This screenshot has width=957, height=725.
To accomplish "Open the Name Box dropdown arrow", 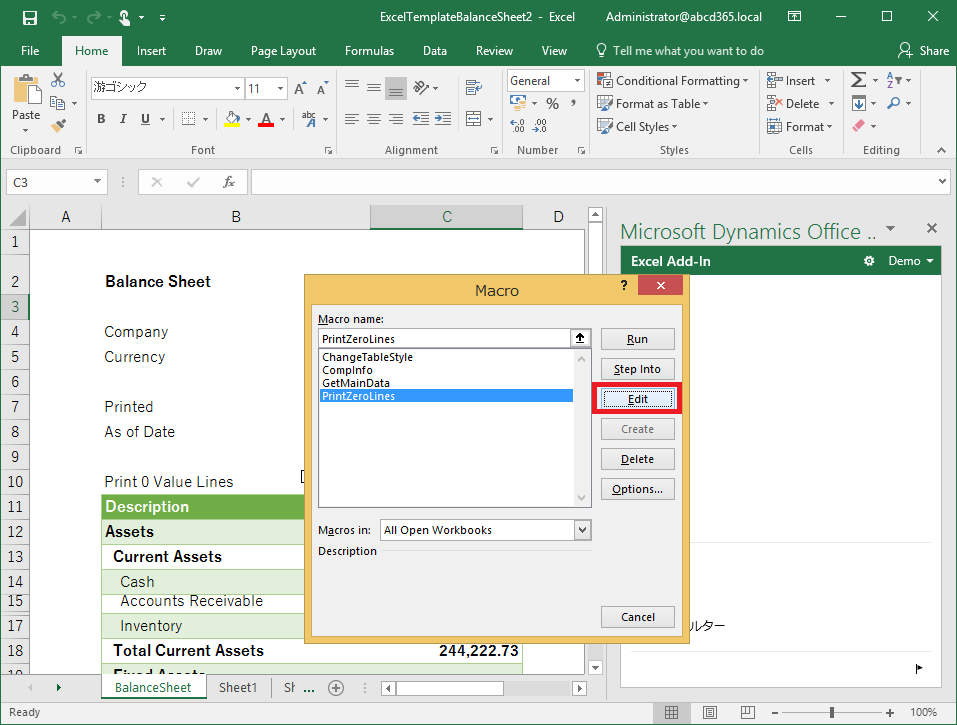I will point(97,181).
